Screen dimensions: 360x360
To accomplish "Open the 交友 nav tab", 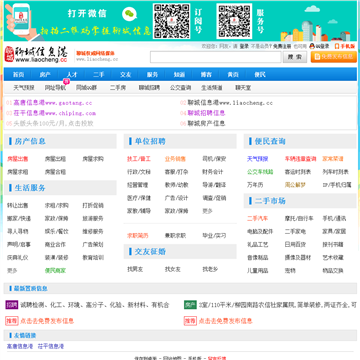I will [126, 75].
